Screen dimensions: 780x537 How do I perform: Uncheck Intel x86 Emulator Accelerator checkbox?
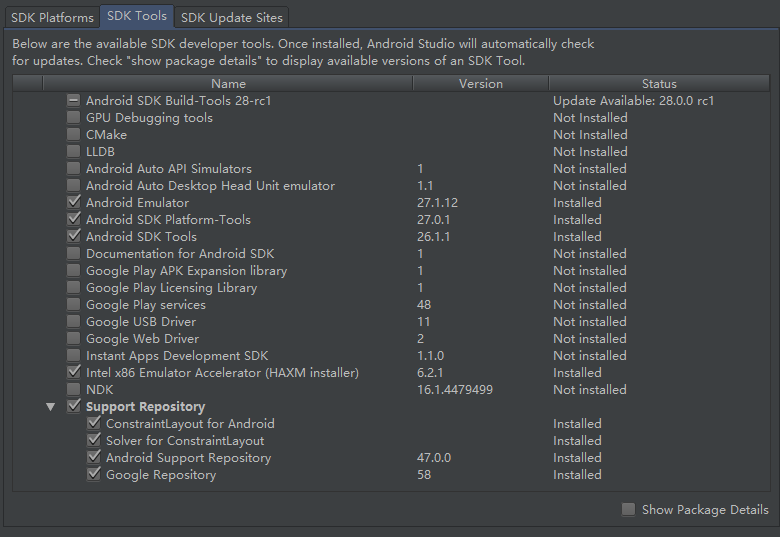click(x=74, y=372)
